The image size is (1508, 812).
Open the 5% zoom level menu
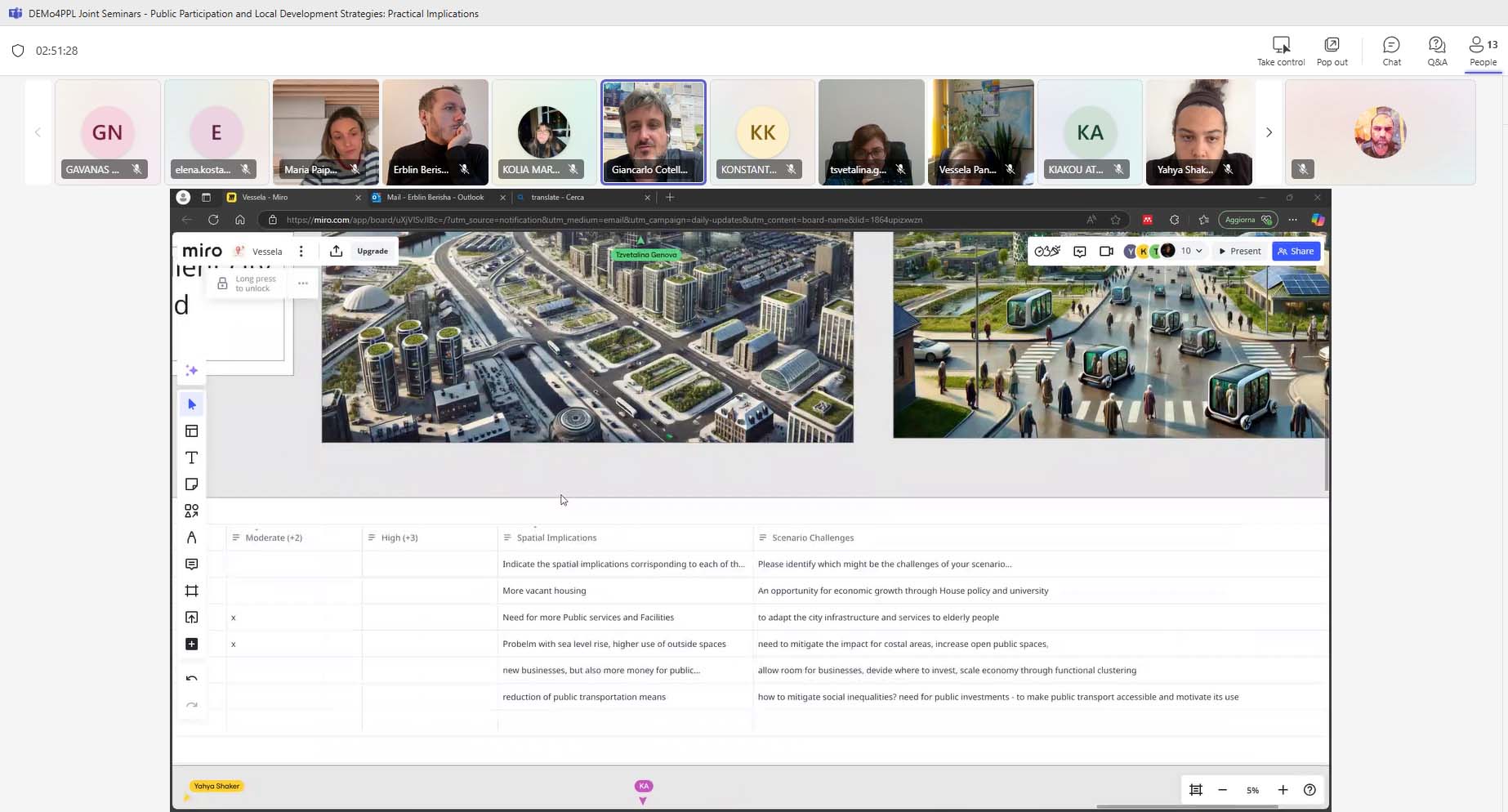tap(1252, 790)
